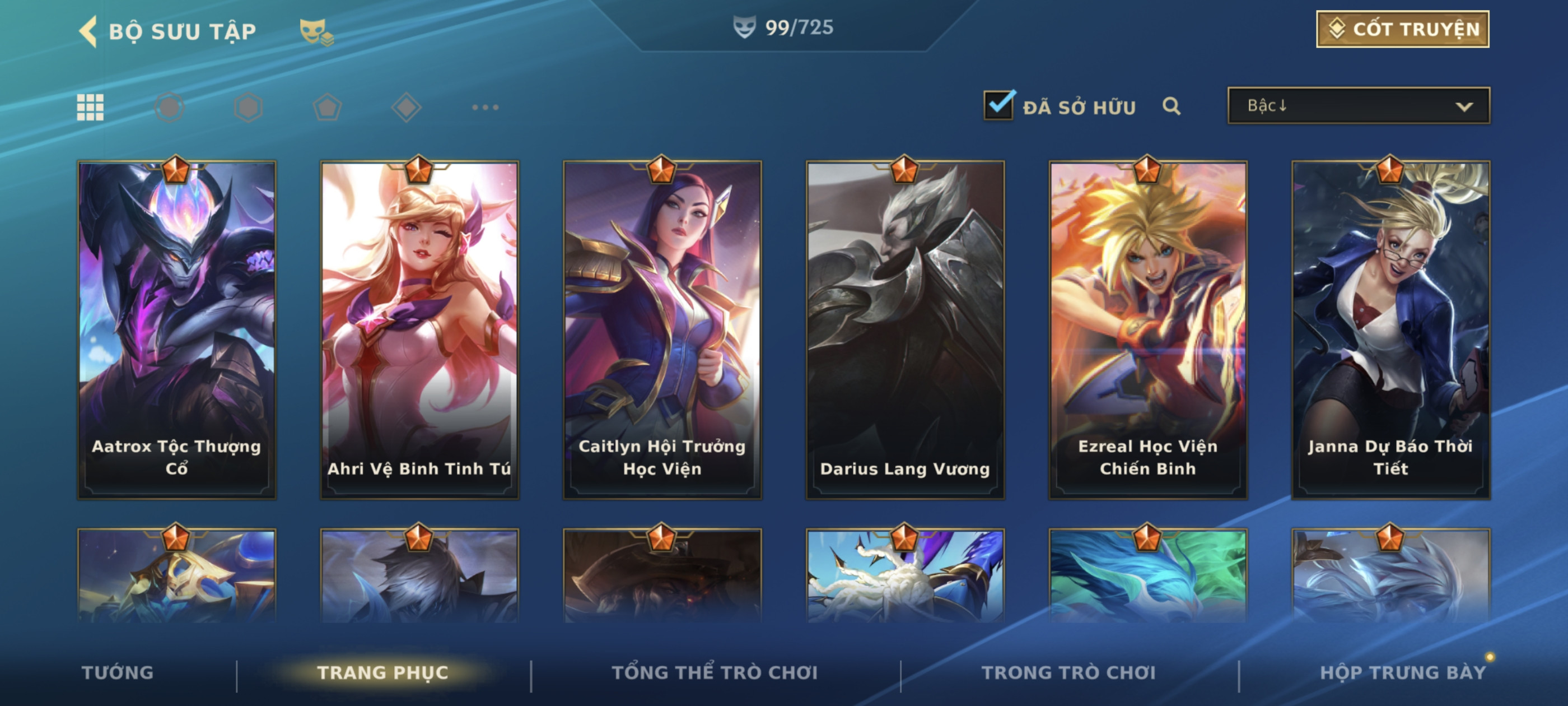1568x706 pixels.
Task: Open the three-dots more filters icon
Action: click(485, 107)
